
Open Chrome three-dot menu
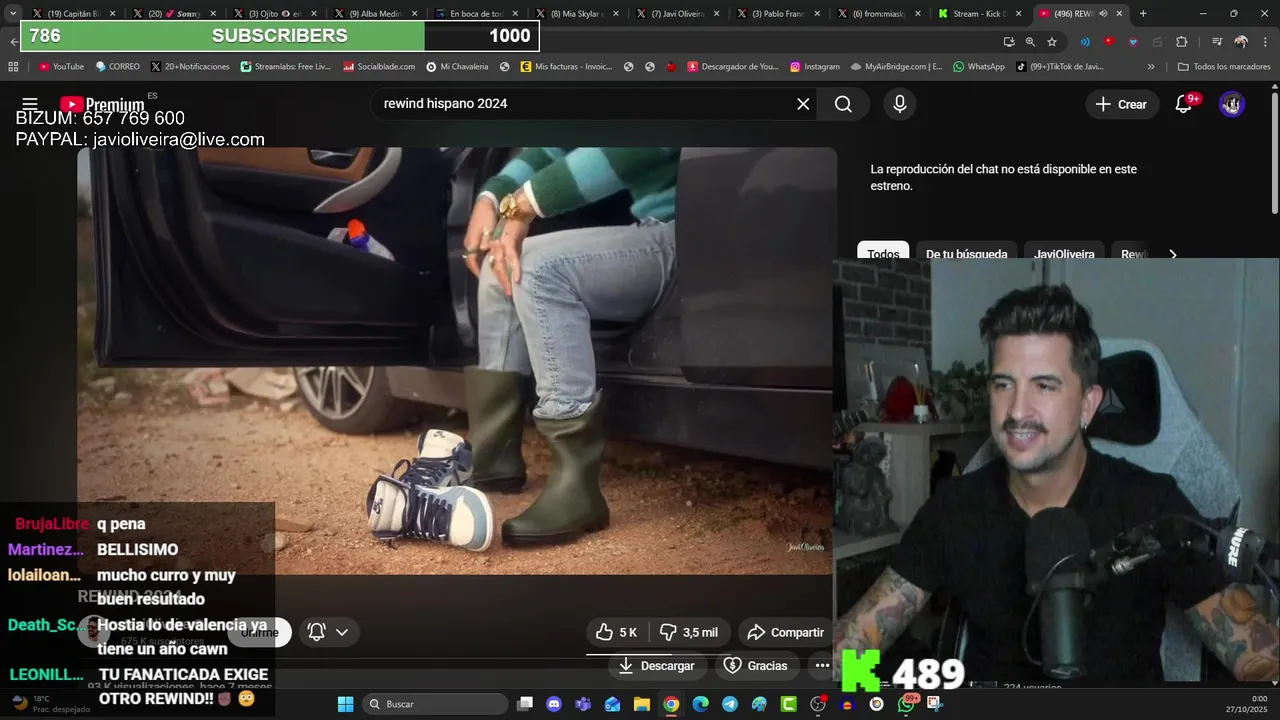[1265, 42]
